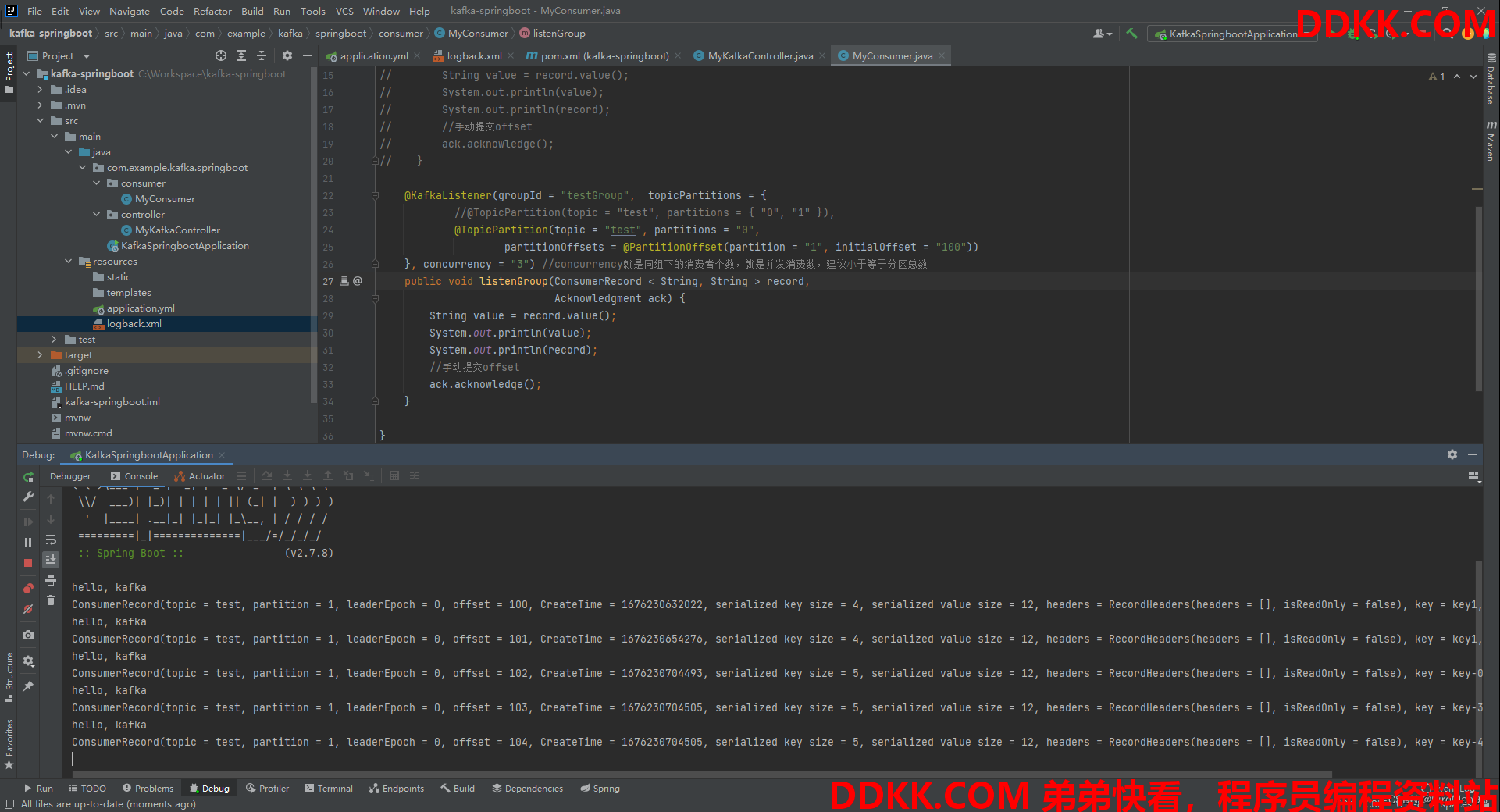Open Endpoints tool window
Viewport: 1500px width, 812px height.
(x=397, y=789)
